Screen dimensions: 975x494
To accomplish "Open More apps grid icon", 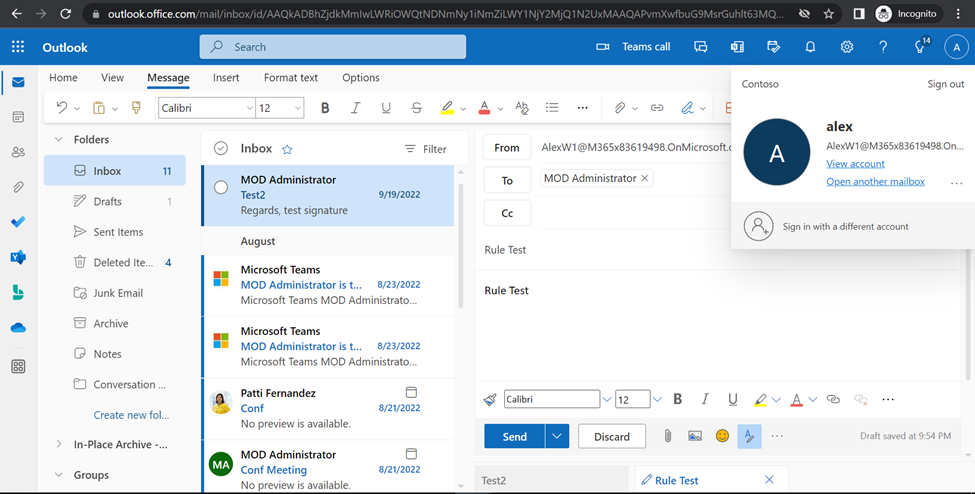I will tap(18, 366).
